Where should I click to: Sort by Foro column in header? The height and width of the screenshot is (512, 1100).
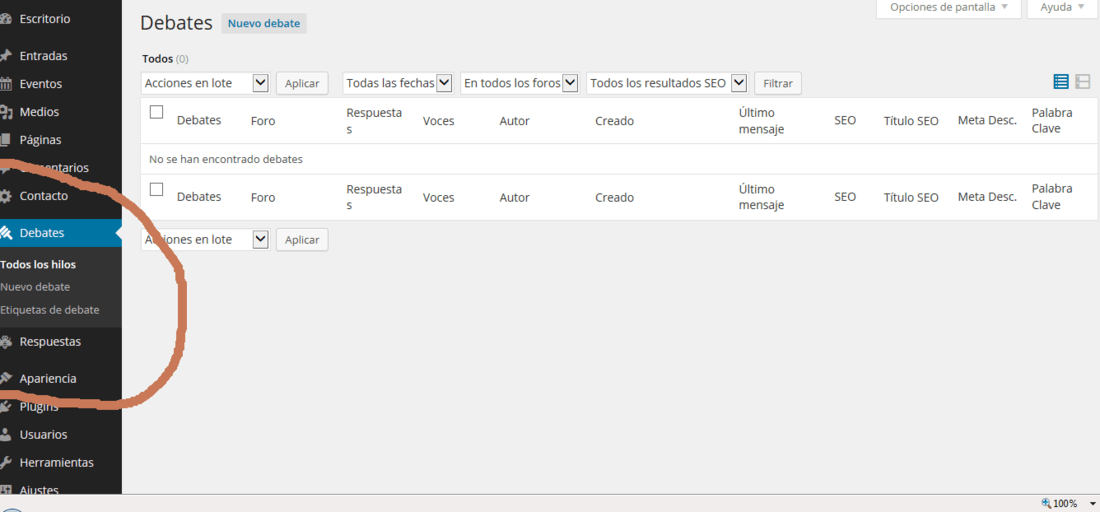tap(263, 121)
